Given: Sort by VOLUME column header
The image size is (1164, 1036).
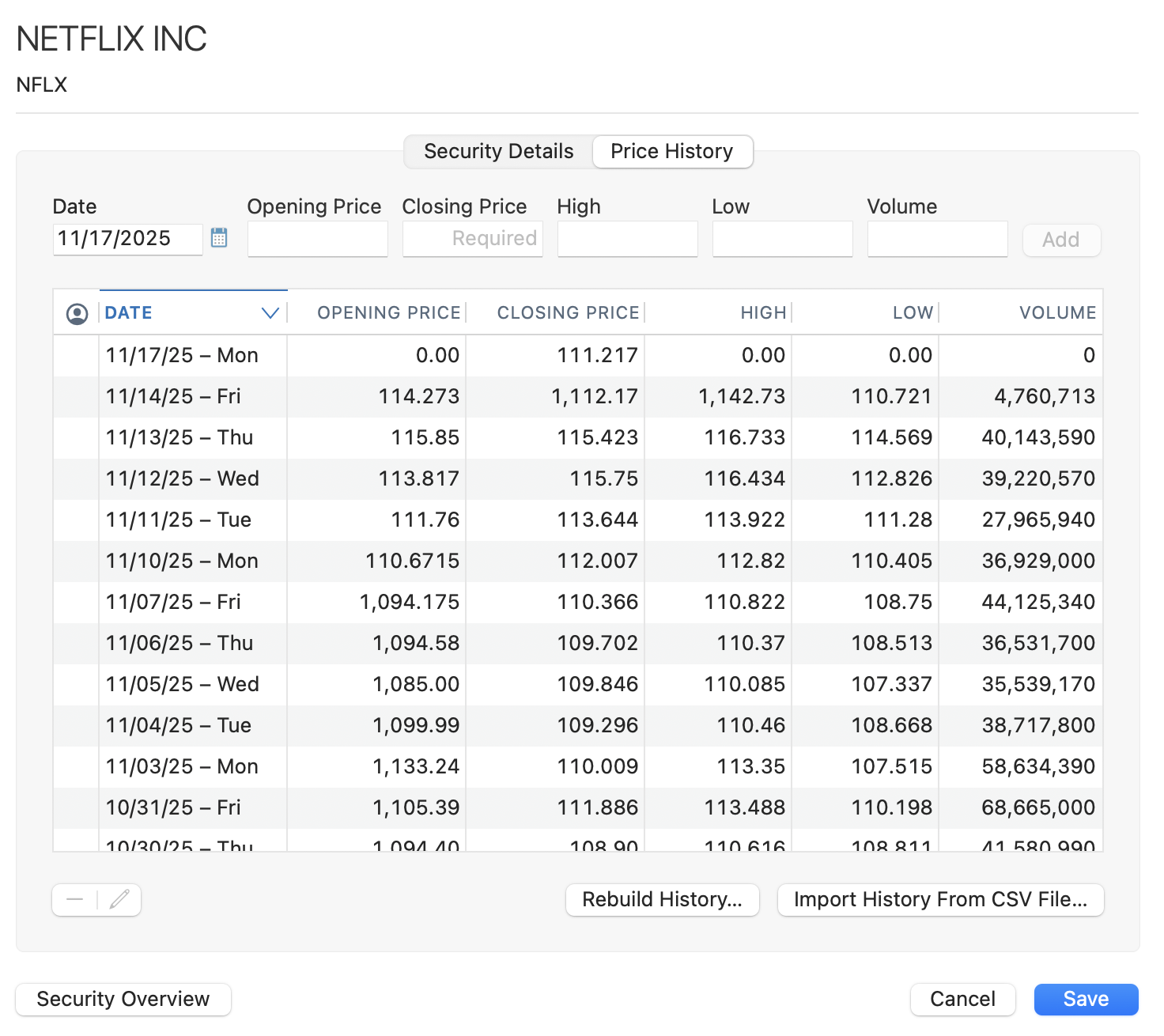Looking at the screenshot, I should [1021, 313].
